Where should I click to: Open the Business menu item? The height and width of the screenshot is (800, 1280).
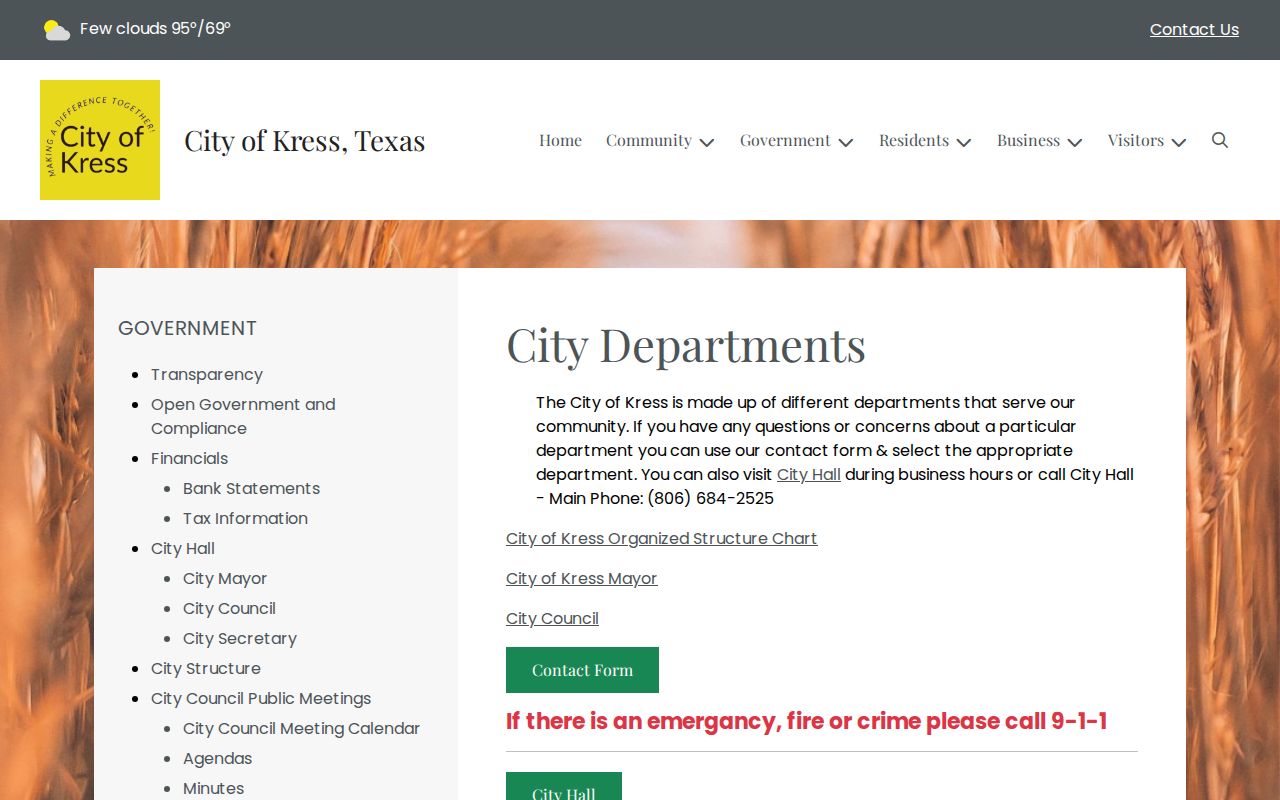point(1028,140)
